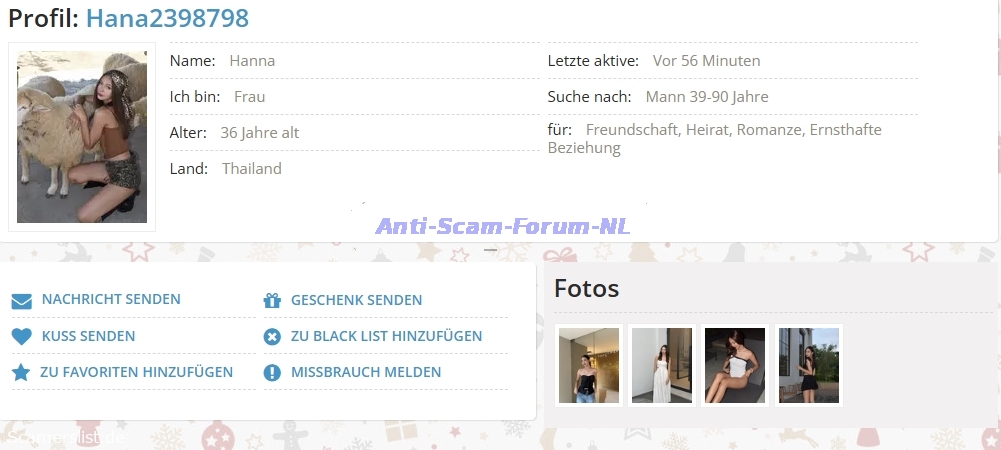Click the X circle black list icon
1001x450 pixels.
point(272,337)
